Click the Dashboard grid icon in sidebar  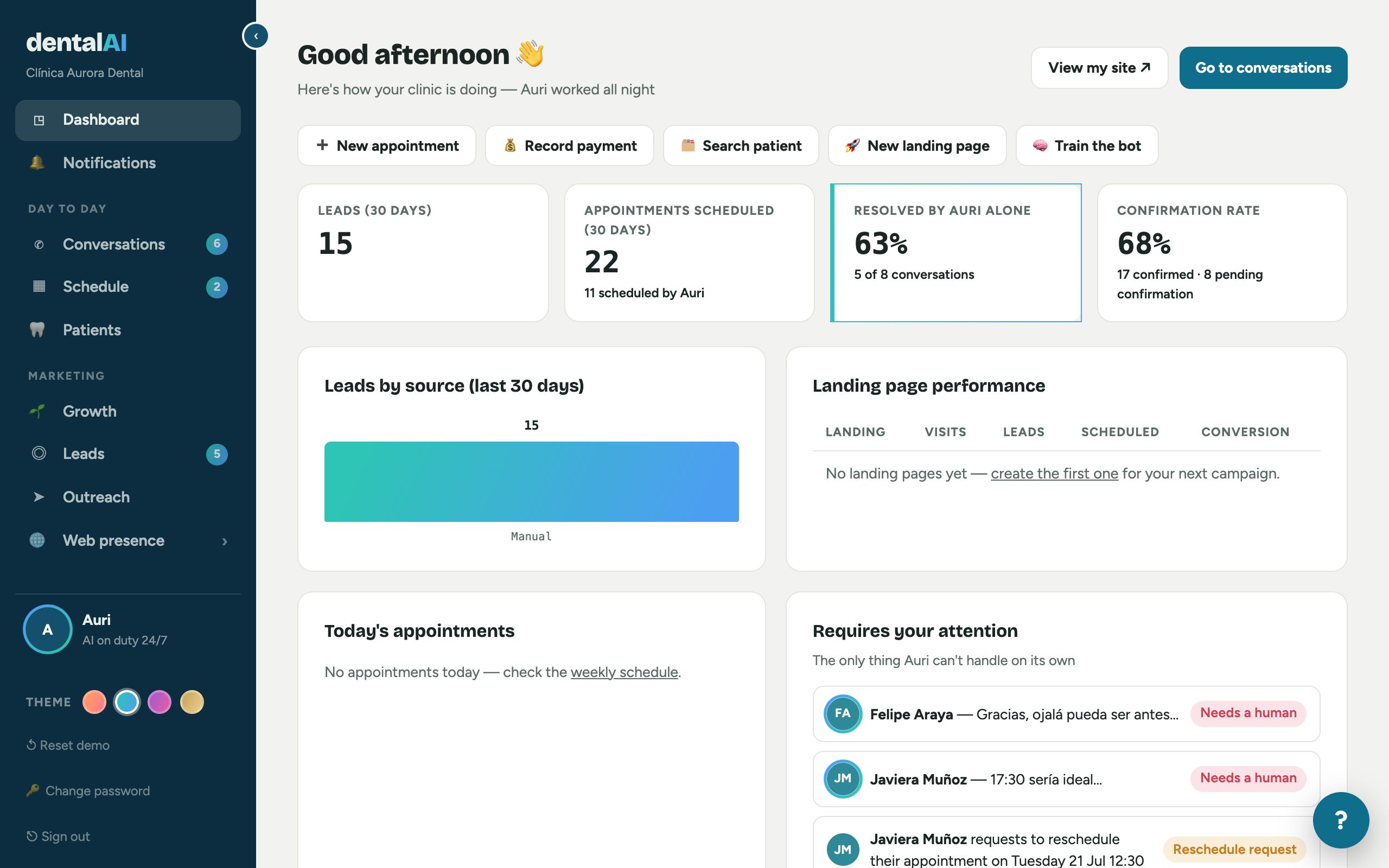[39, 120]
